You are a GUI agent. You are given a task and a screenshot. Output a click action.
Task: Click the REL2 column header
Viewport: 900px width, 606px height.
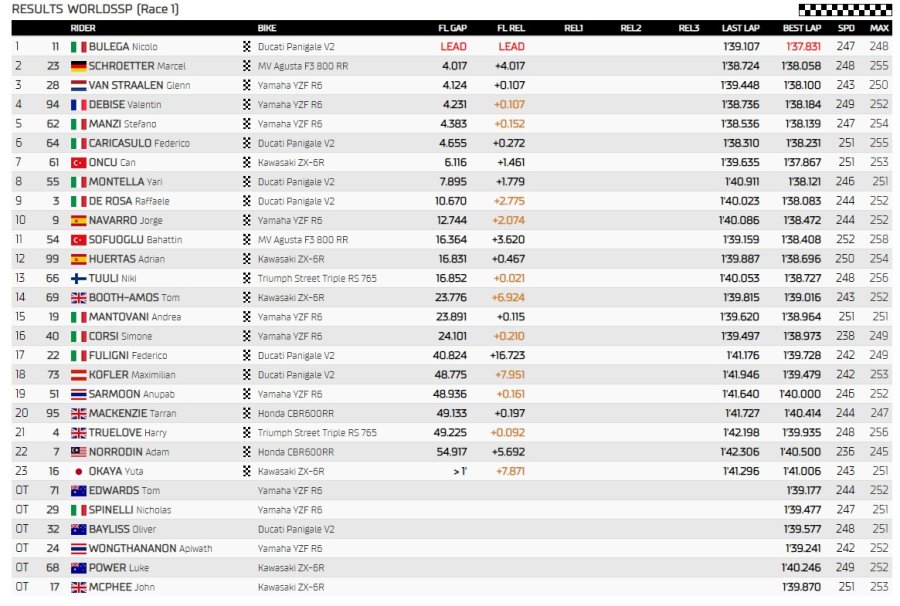(x=631, y=28)
